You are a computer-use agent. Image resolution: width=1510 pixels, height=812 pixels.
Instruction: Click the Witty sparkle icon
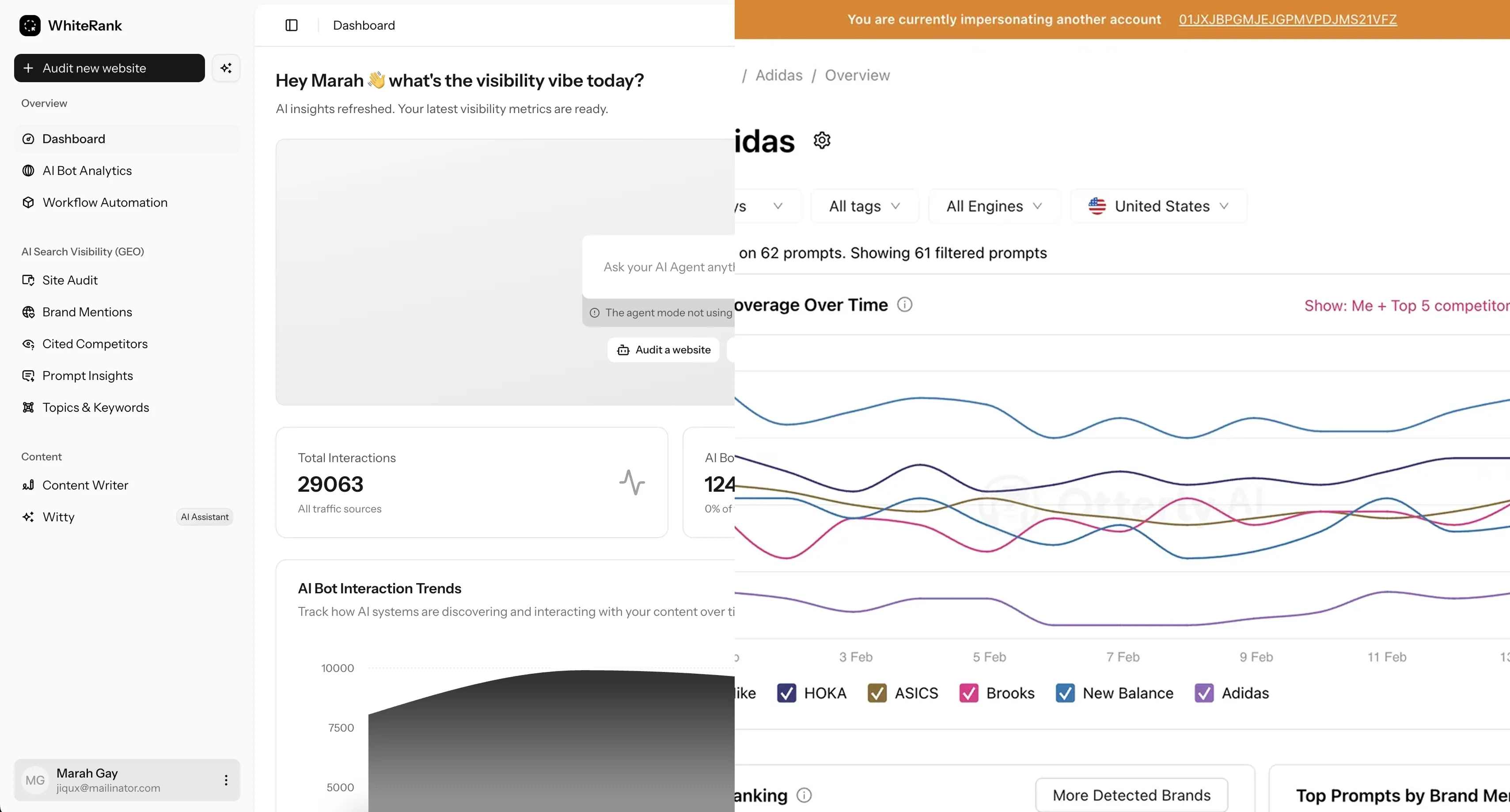(x=28, y=517)
